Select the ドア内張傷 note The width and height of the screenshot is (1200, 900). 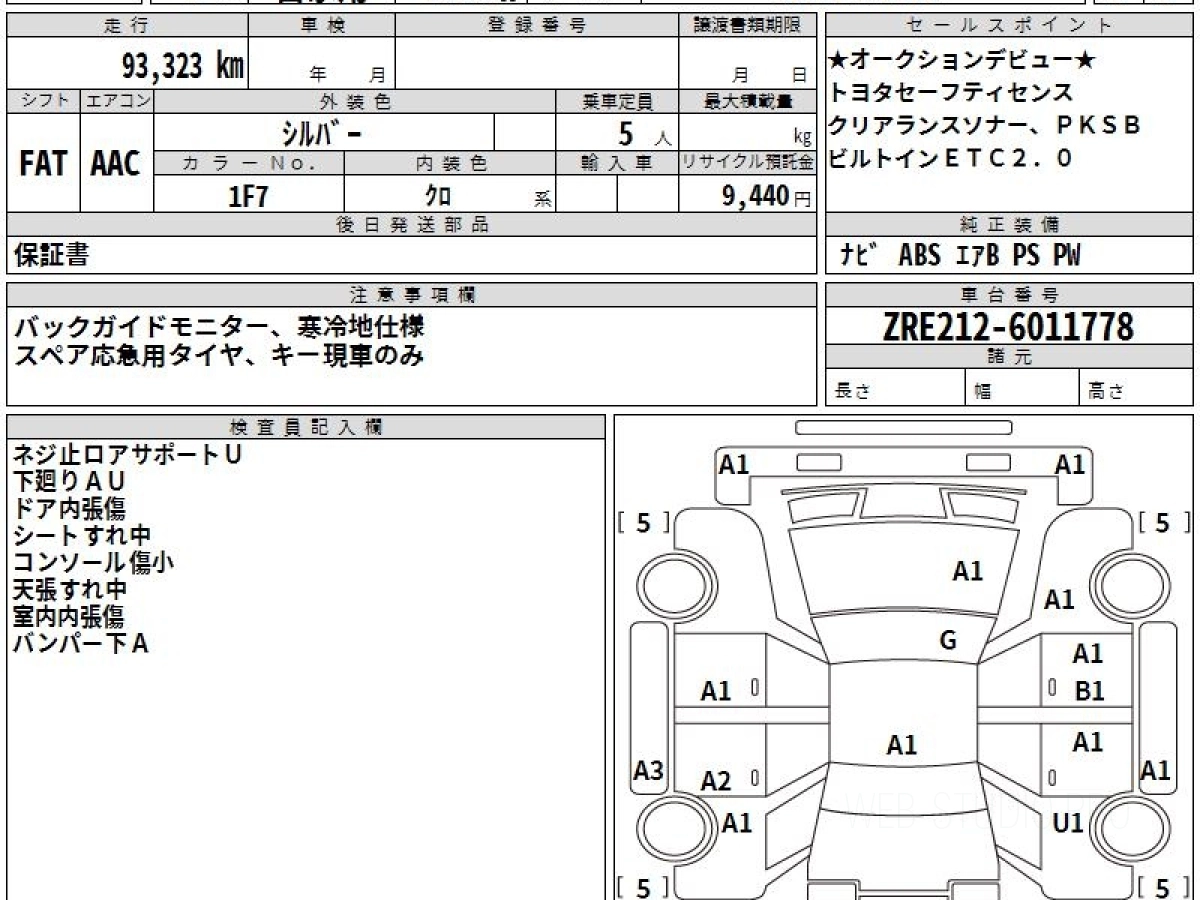click(x=69, y=509)
